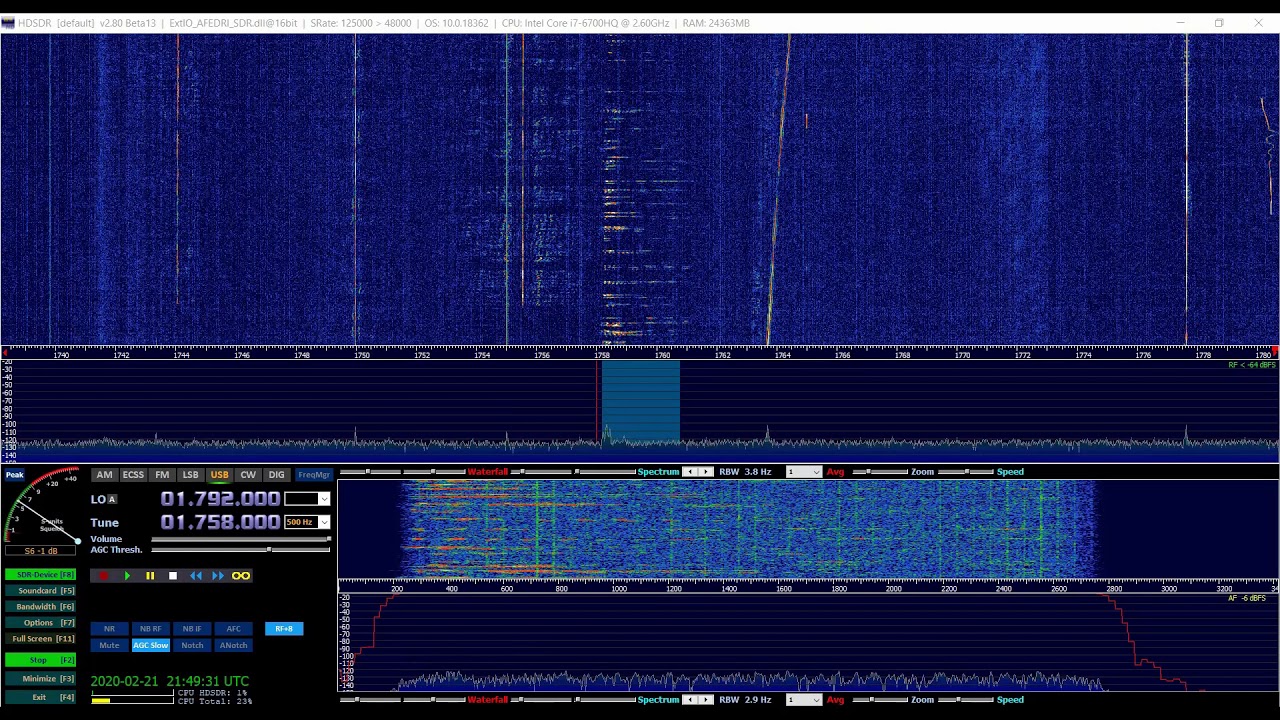Click upper RBW decrease left arrow
The width and height of the screenshot is (1280, 720).
pyautogui.click(x=691, y=472)
